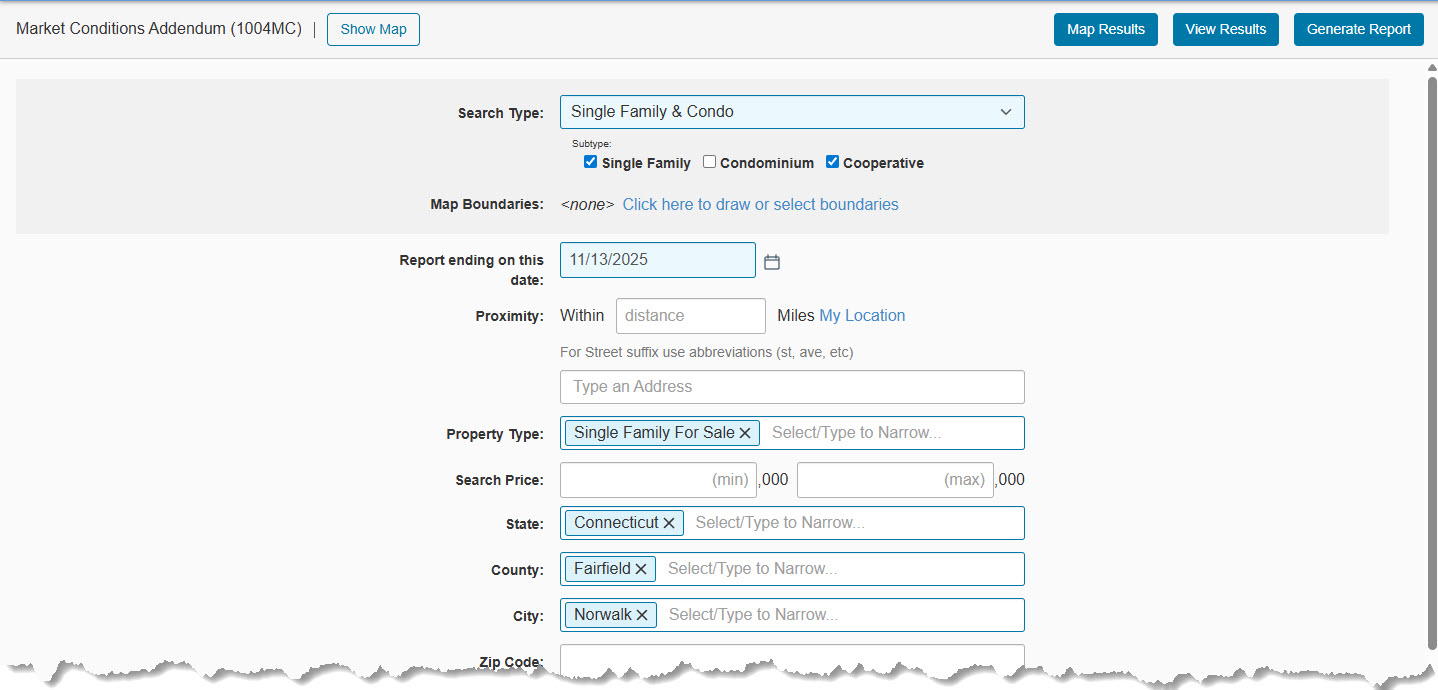This screenshot has height=690, width=1438.
Task: Focus the minimum search price field
Action: click(x=658, y=480)
